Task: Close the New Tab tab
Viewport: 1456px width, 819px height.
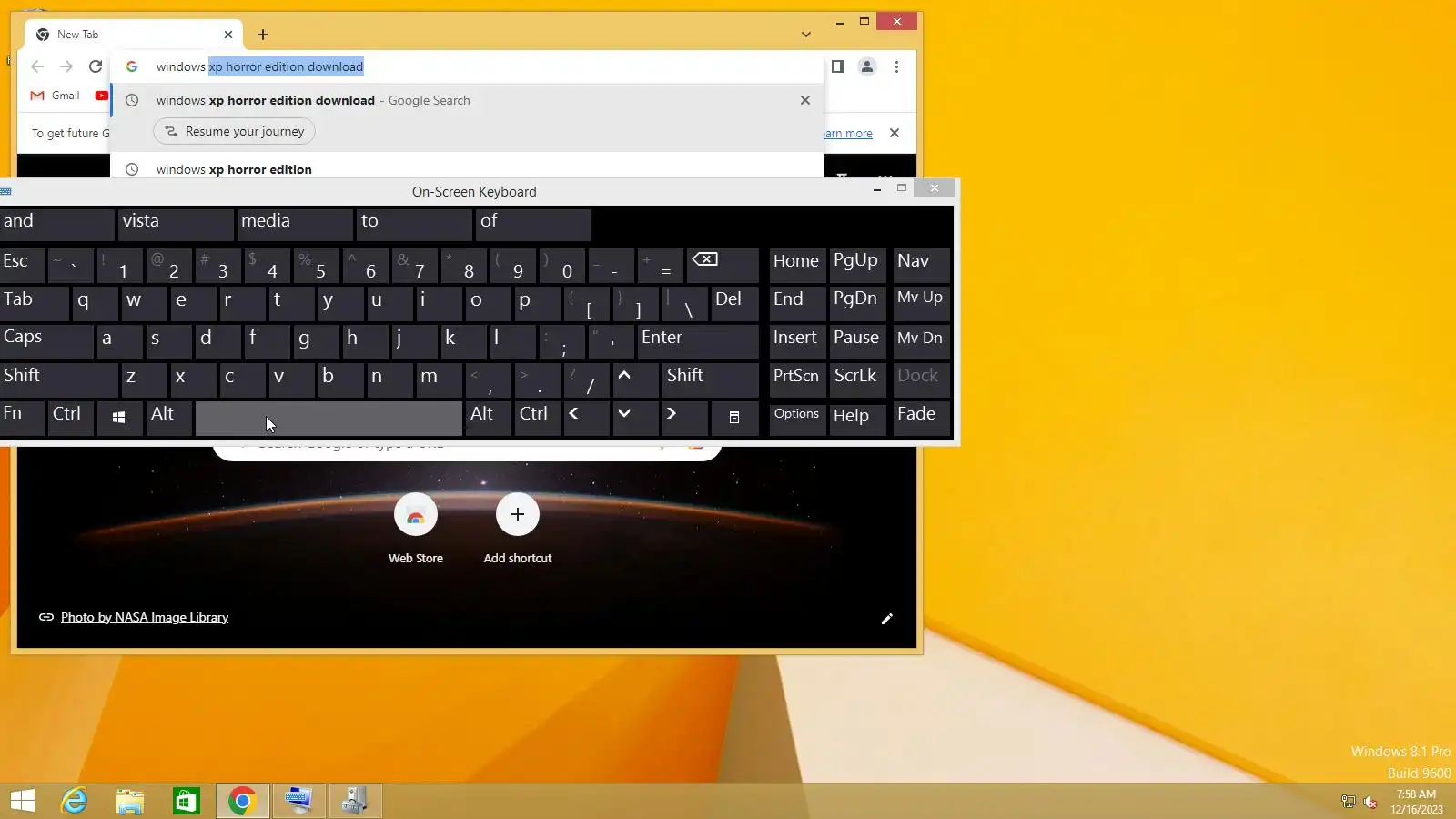Action: click(x=228, y=35)
